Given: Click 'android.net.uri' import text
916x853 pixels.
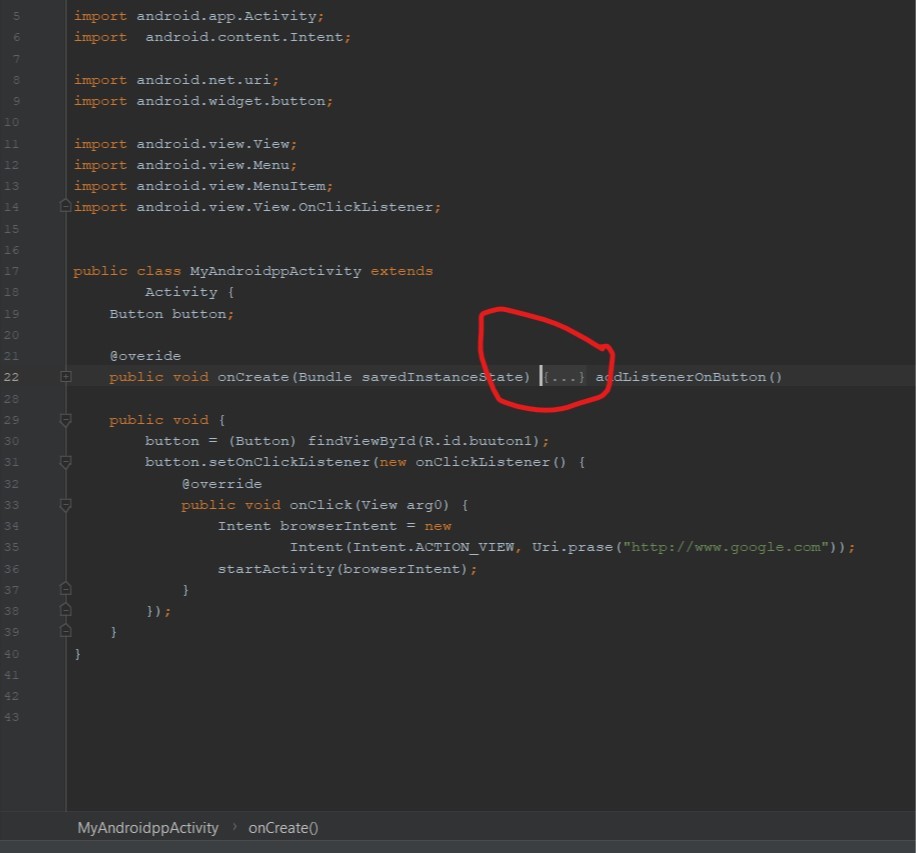Looking at the screenshot, I should point(203,79).
